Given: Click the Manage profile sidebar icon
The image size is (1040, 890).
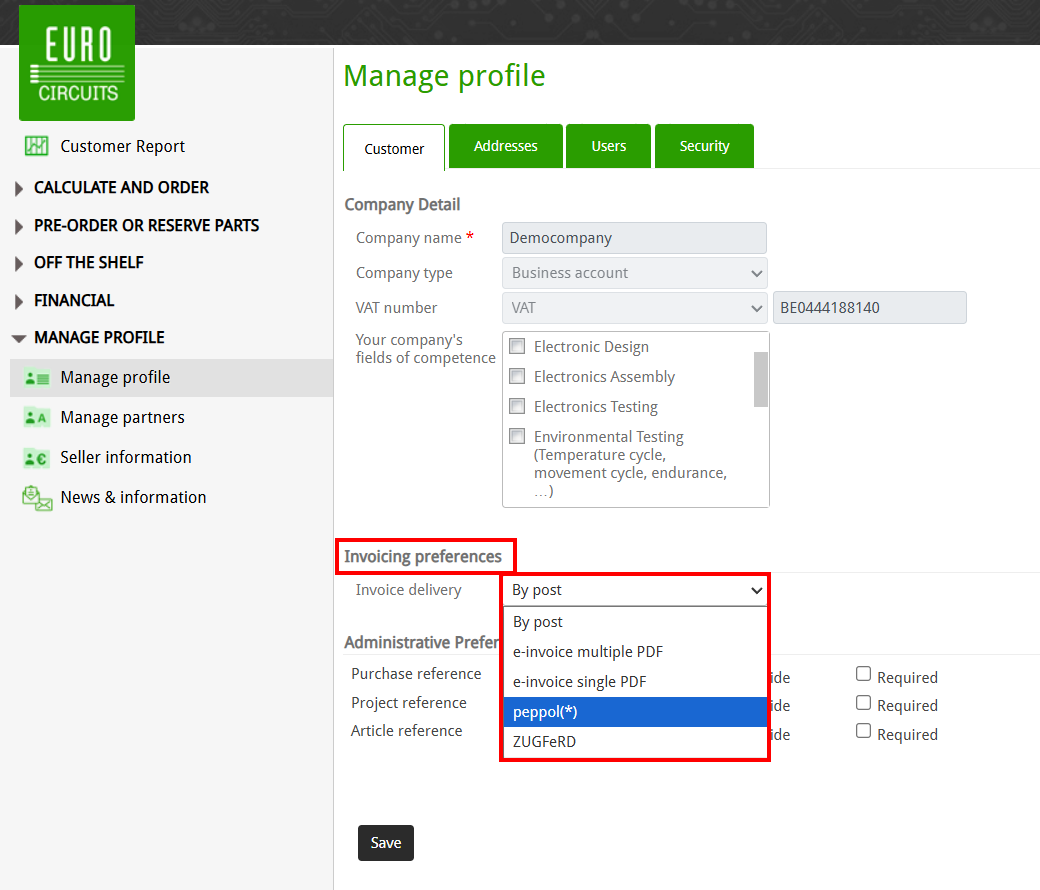Looking at the screenshot, I should [37, 378].
